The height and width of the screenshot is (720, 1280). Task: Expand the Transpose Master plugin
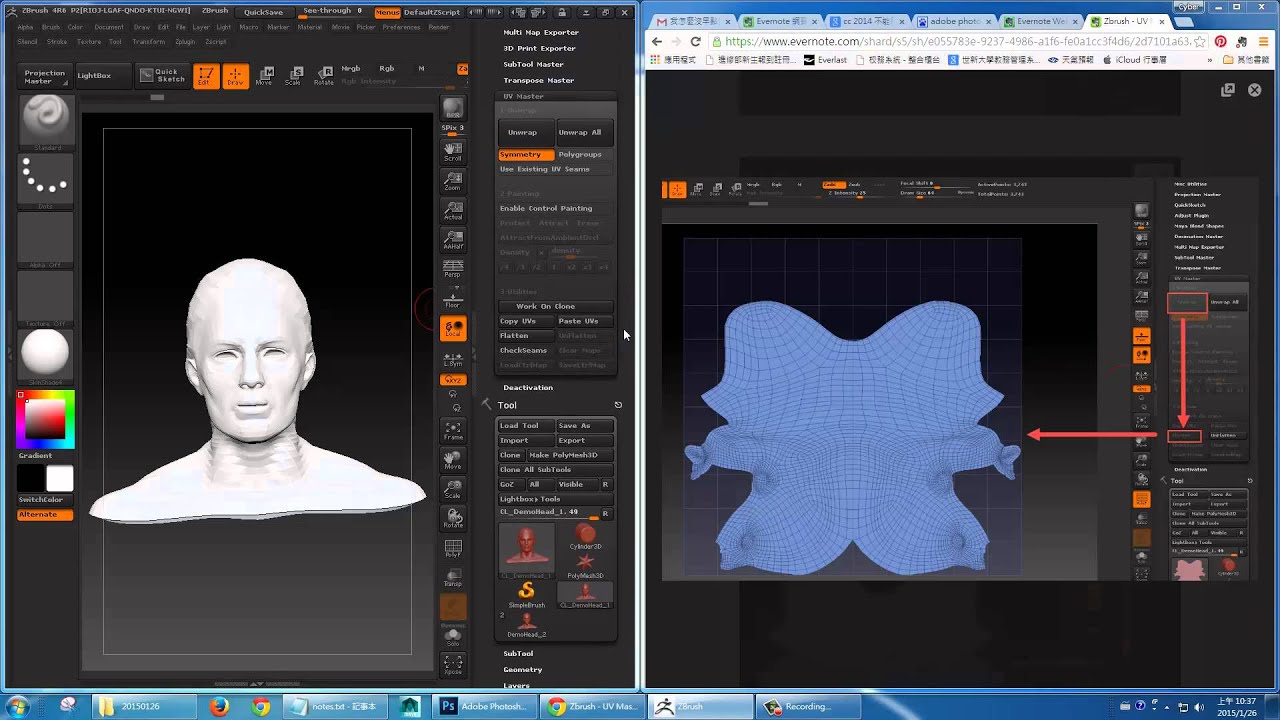(x=539, y=80)
